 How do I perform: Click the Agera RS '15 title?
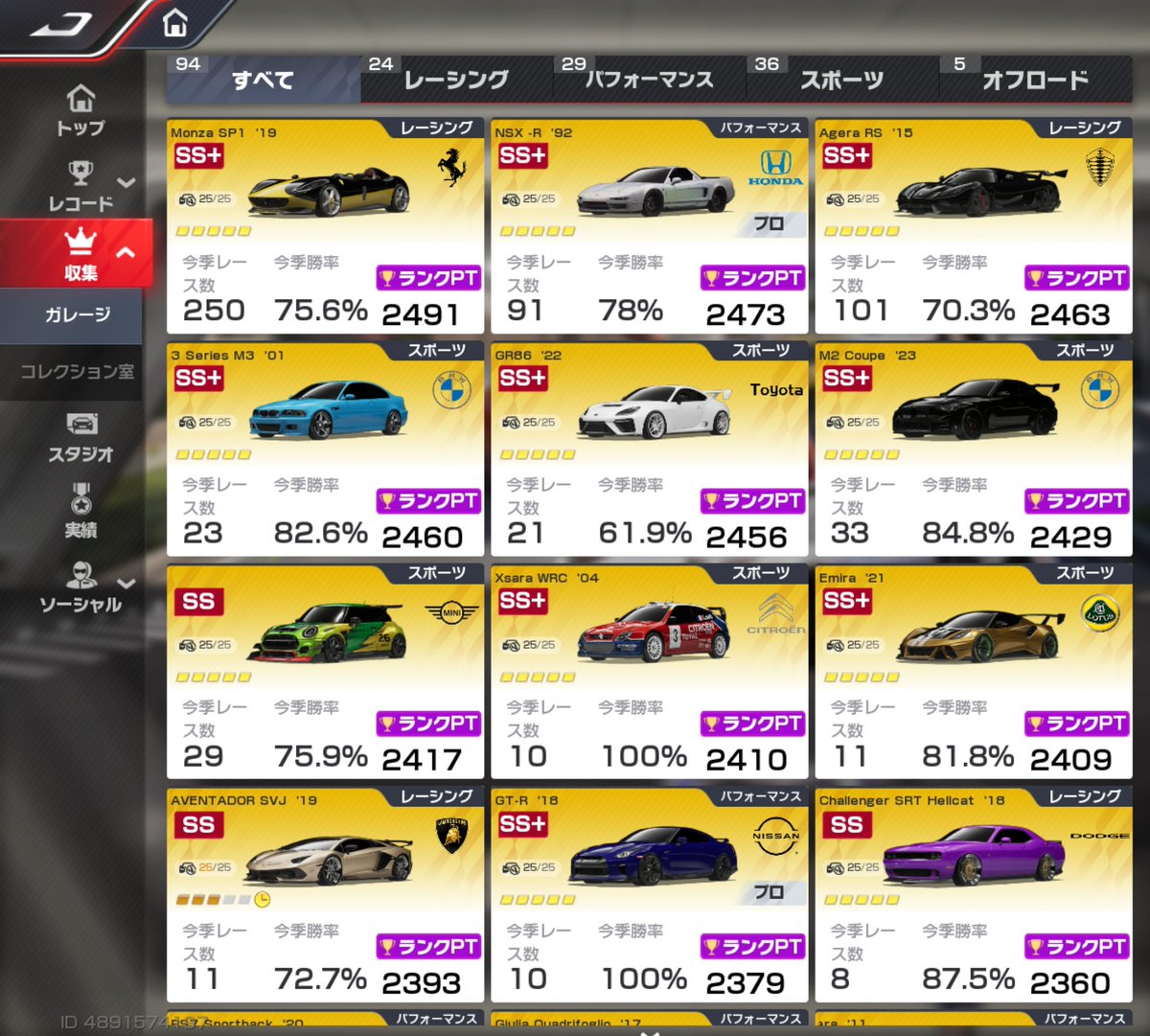click(x=866, y=133)
